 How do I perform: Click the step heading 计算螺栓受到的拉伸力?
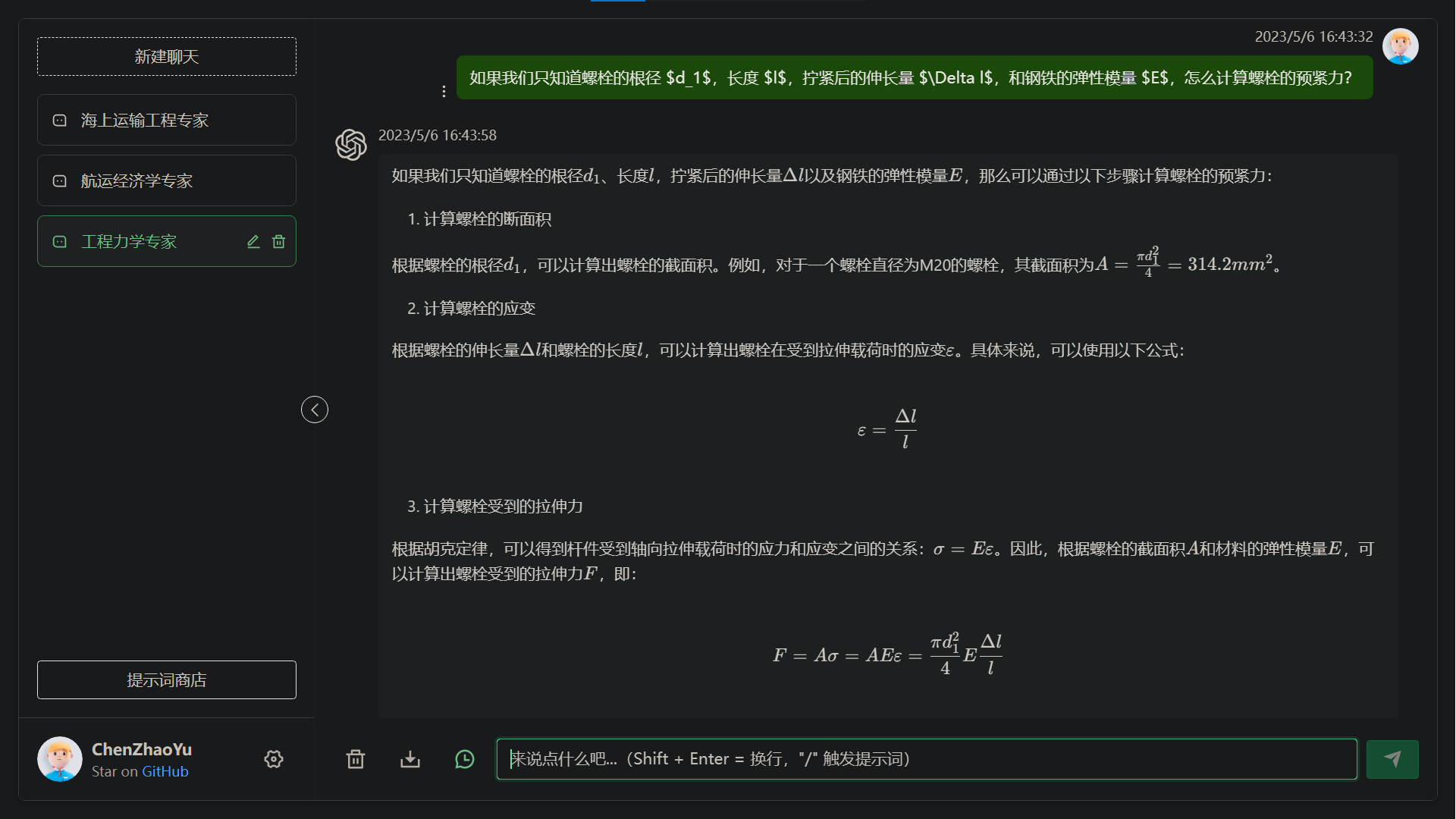click(x=503, y=507)
